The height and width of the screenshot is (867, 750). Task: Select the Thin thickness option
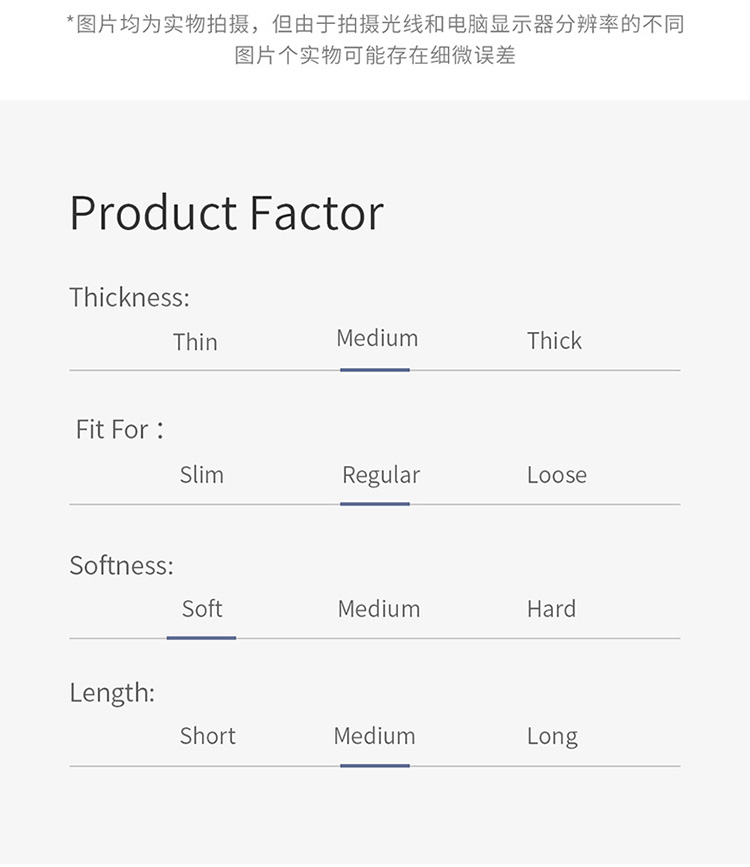click(x=195, y=342)
